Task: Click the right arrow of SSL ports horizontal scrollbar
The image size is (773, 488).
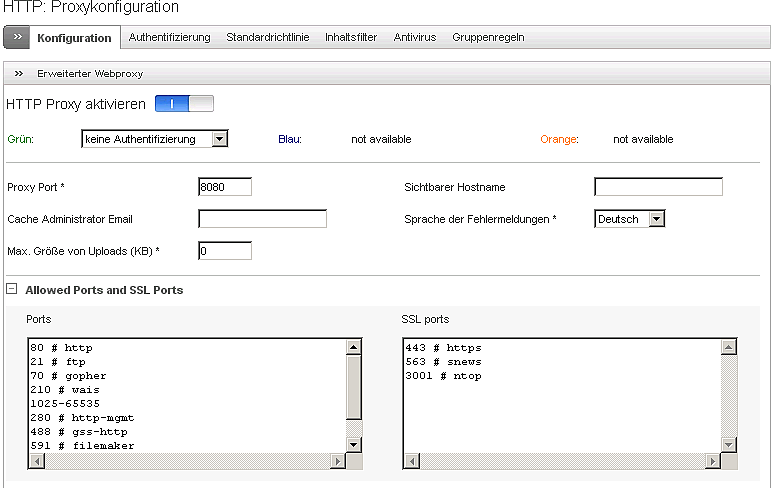Action: 712,461
